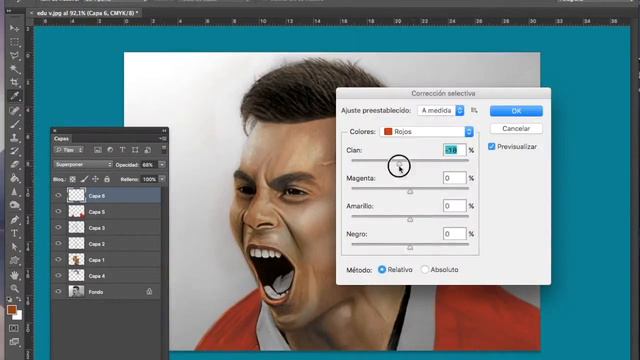Open Ajuste preestablecido dropdown

pyautogui.click(x=441, y=110)
